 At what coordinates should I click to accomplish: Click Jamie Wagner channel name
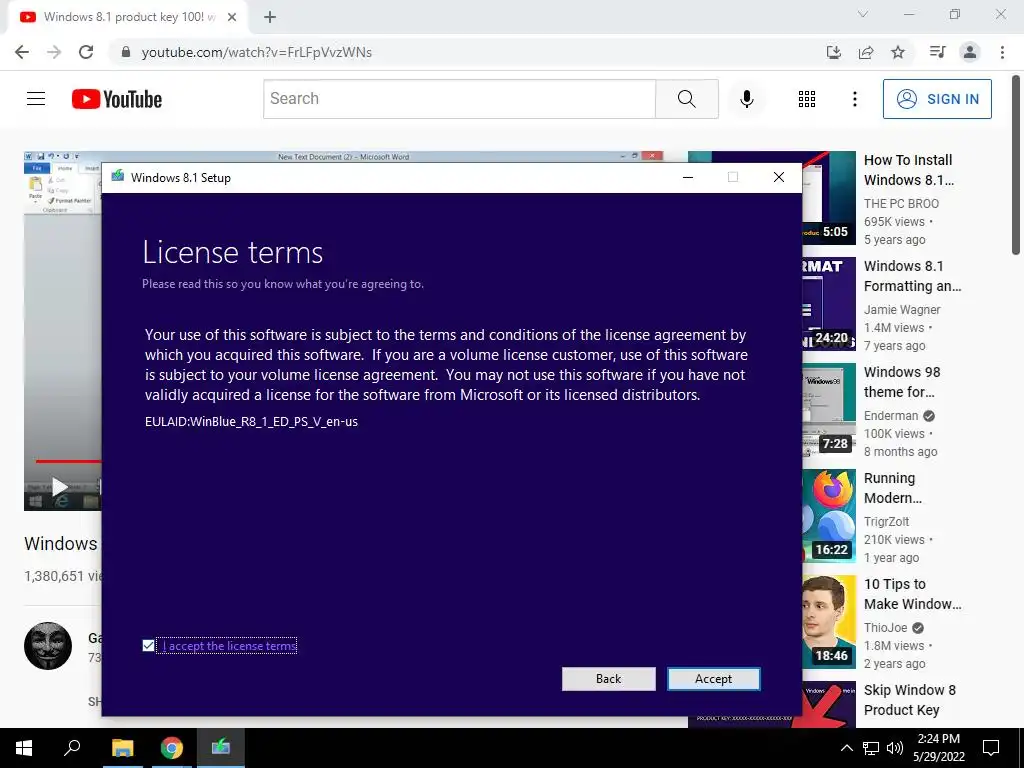(902, 310)
